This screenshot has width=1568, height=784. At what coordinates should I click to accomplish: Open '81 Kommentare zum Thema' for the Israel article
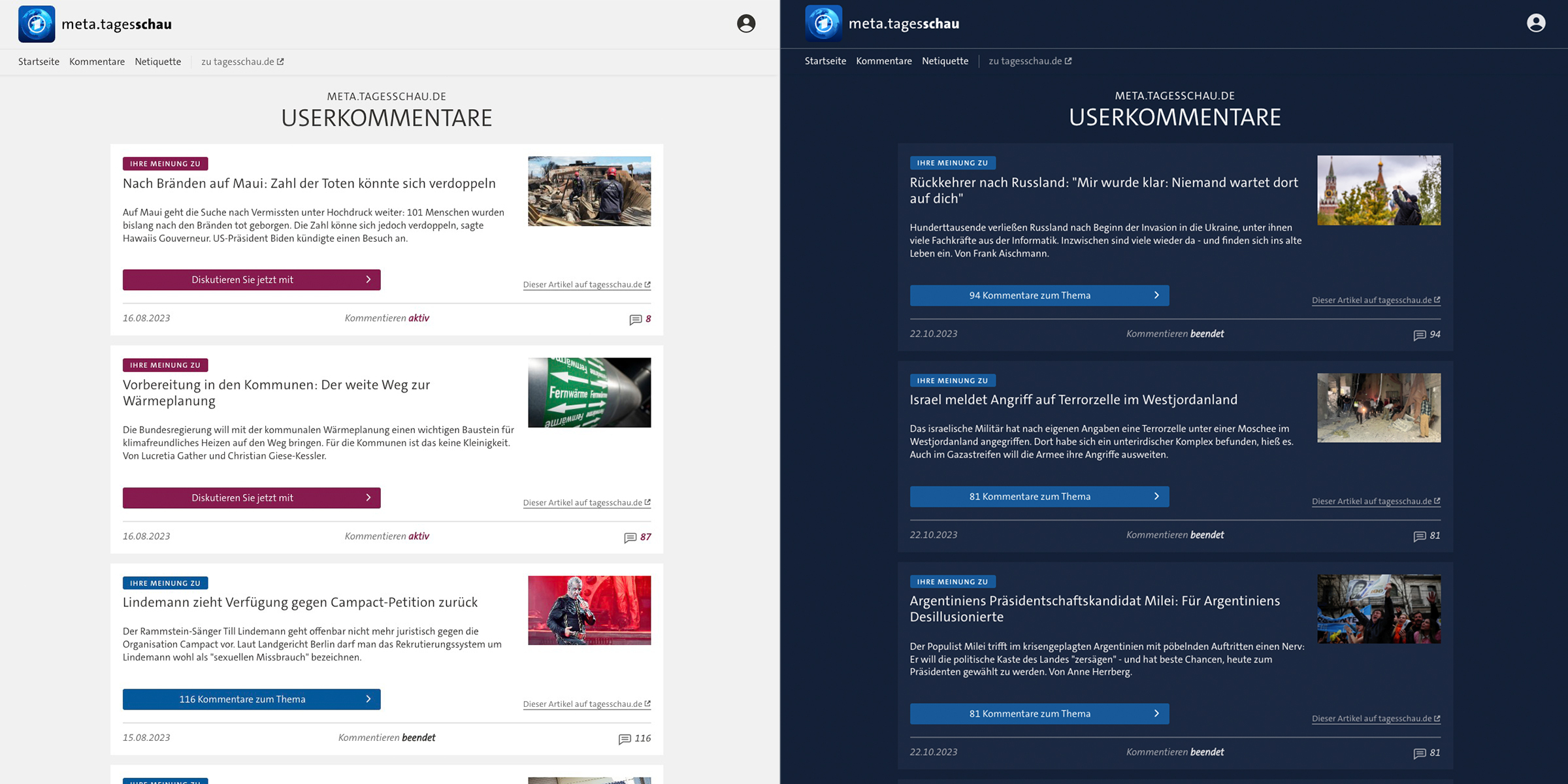[1039, 497]
